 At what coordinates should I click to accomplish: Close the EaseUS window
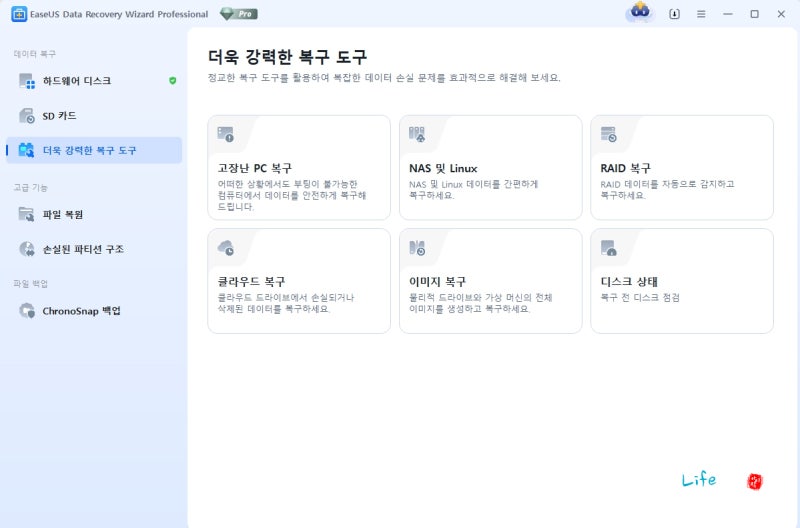(x=781, y=14)
